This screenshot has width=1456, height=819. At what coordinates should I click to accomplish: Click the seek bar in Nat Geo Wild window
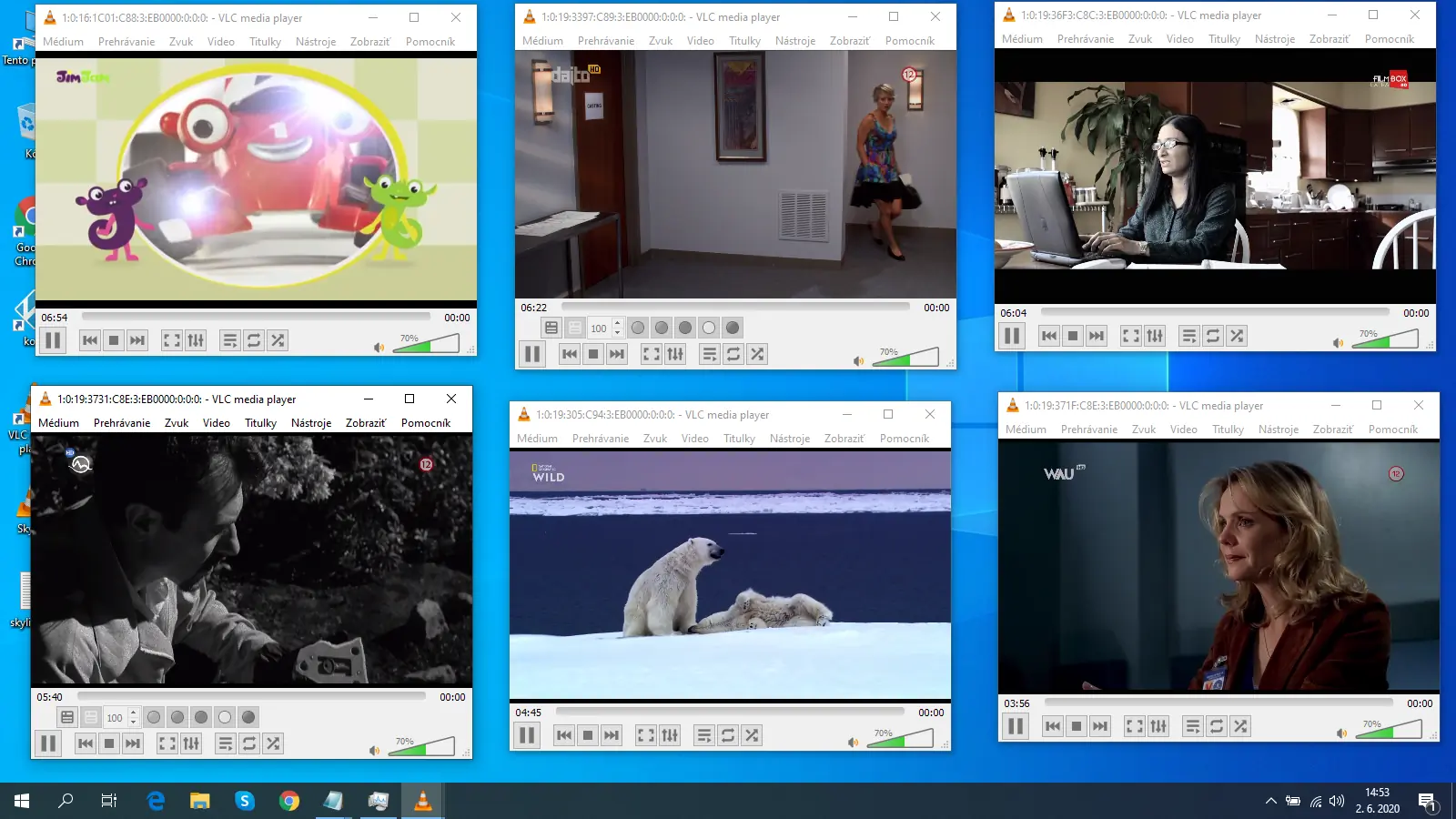(x=730, y=712)
